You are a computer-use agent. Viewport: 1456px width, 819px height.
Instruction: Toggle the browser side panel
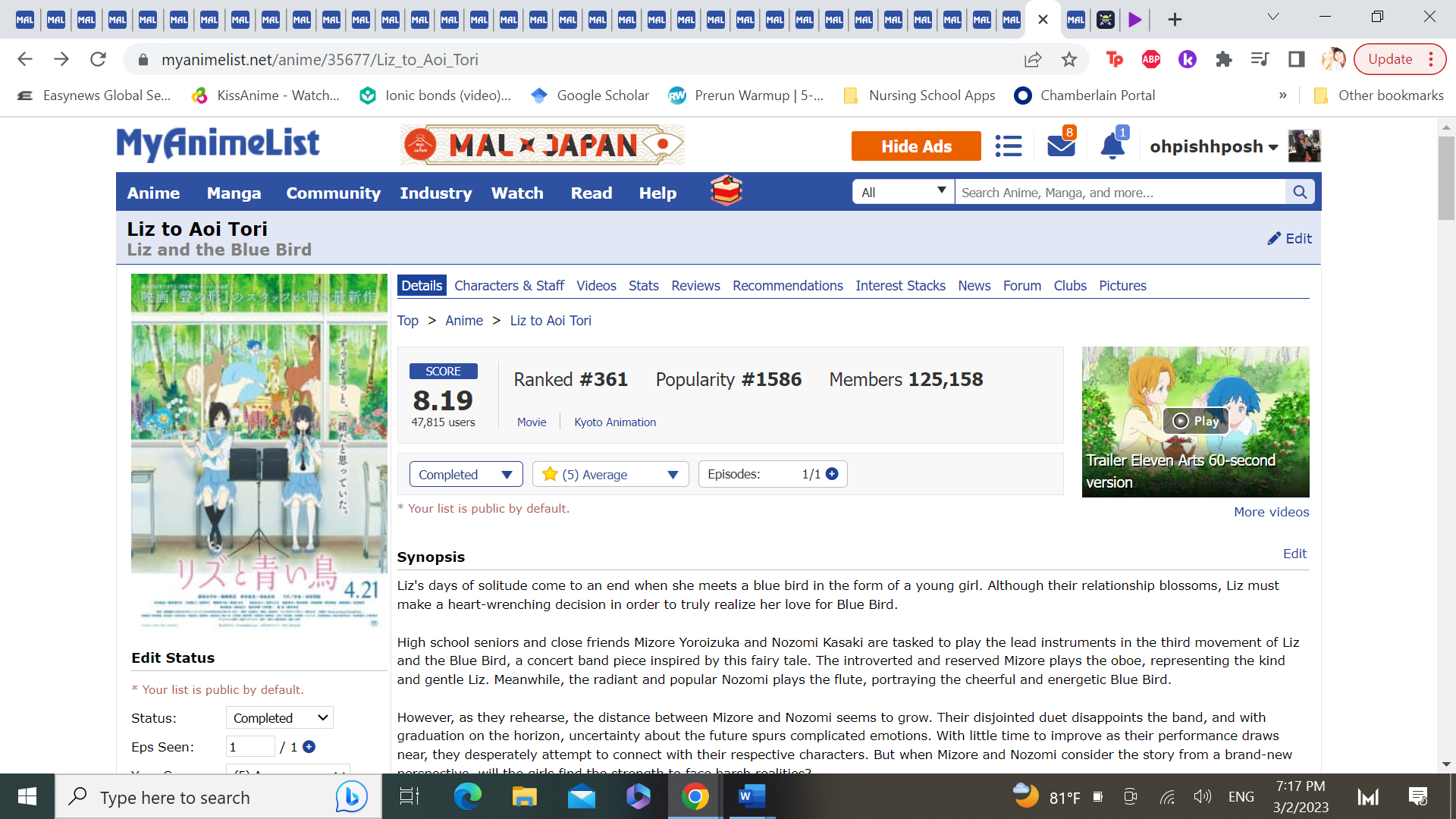tap(1297, 59)
